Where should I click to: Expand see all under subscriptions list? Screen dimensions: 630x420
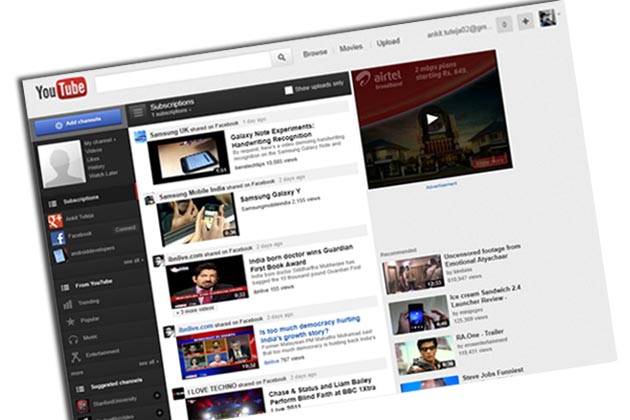[x=133, y=261]
